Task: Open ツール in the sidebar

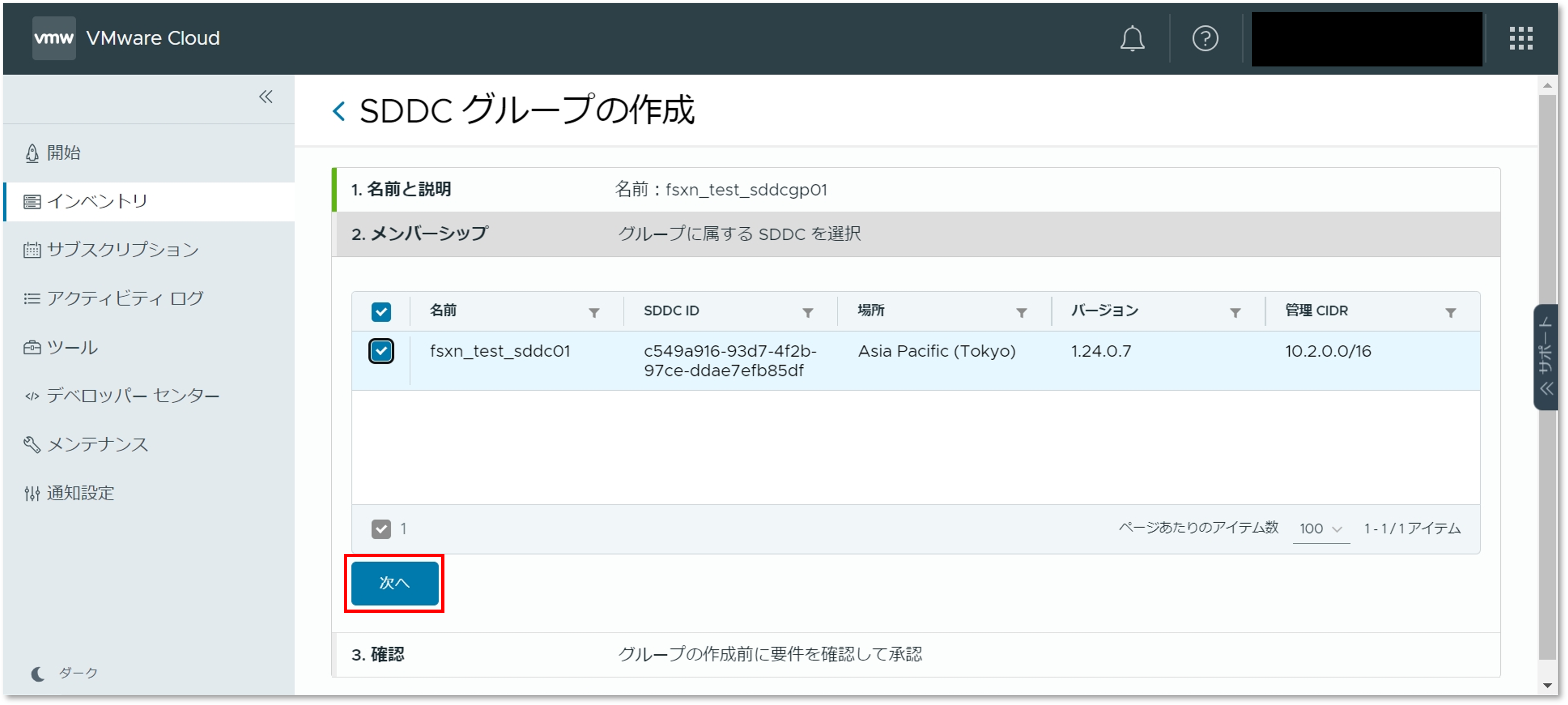Action: point(149,347)
